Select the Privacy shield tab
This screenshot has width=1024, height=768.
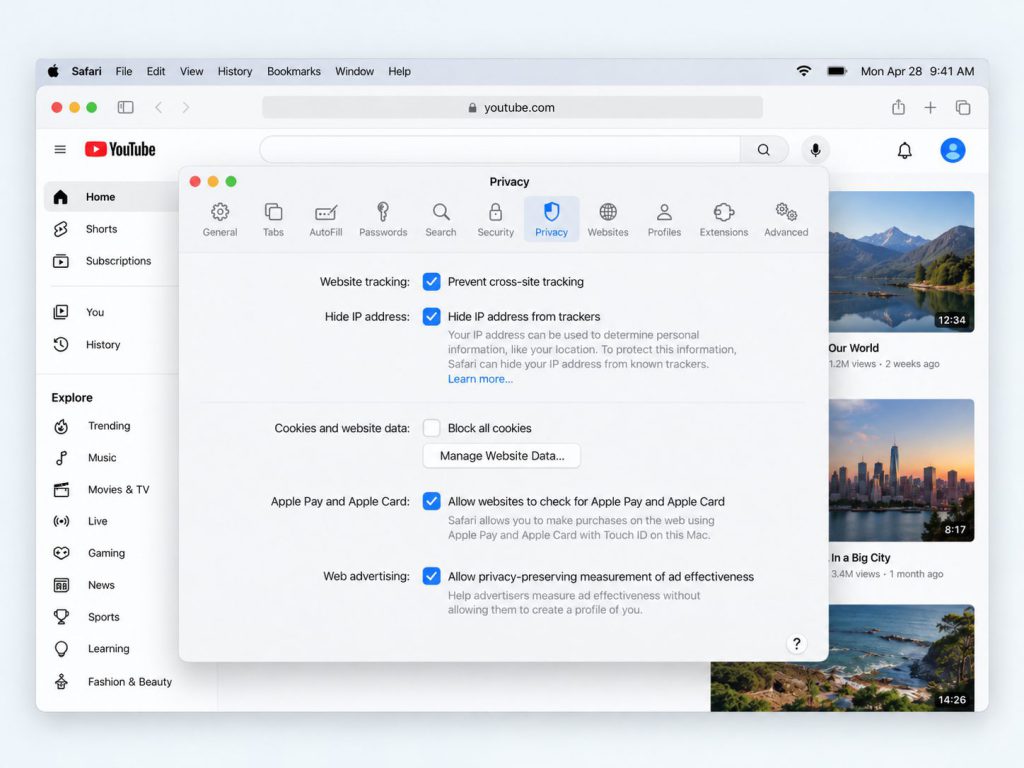[x=552, y=219]
